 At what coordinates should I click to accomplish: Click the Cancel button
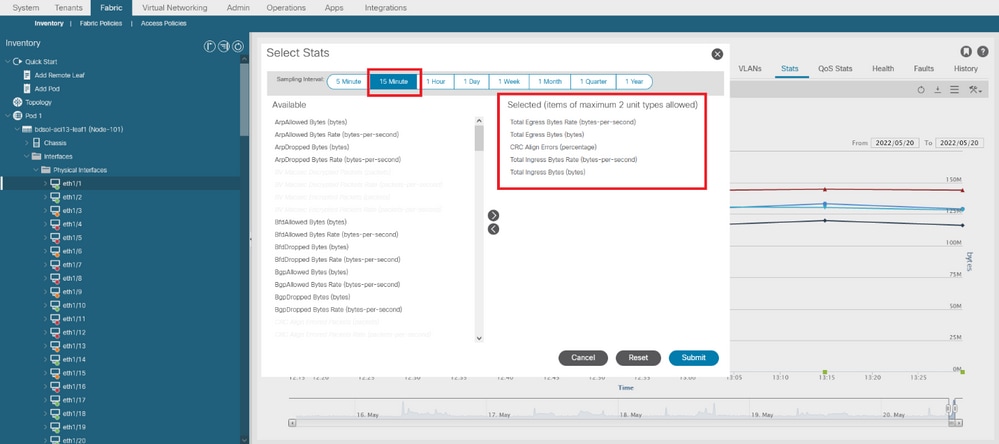583,358
